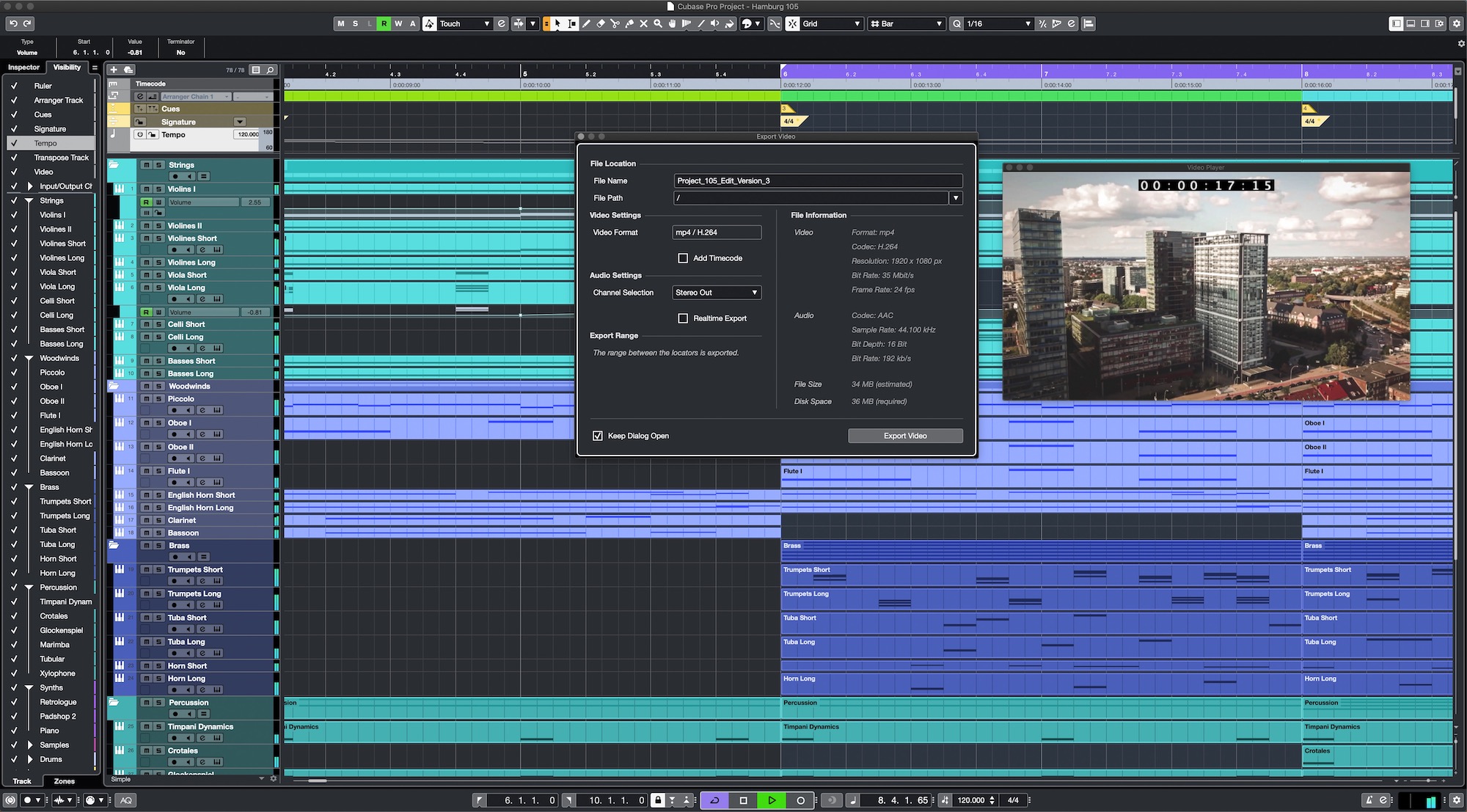The width and height of the screenshot is (1467, 812).
Task: Select the Snap to Grid icon
Action: pyautogui.click(x=791, y=24)
